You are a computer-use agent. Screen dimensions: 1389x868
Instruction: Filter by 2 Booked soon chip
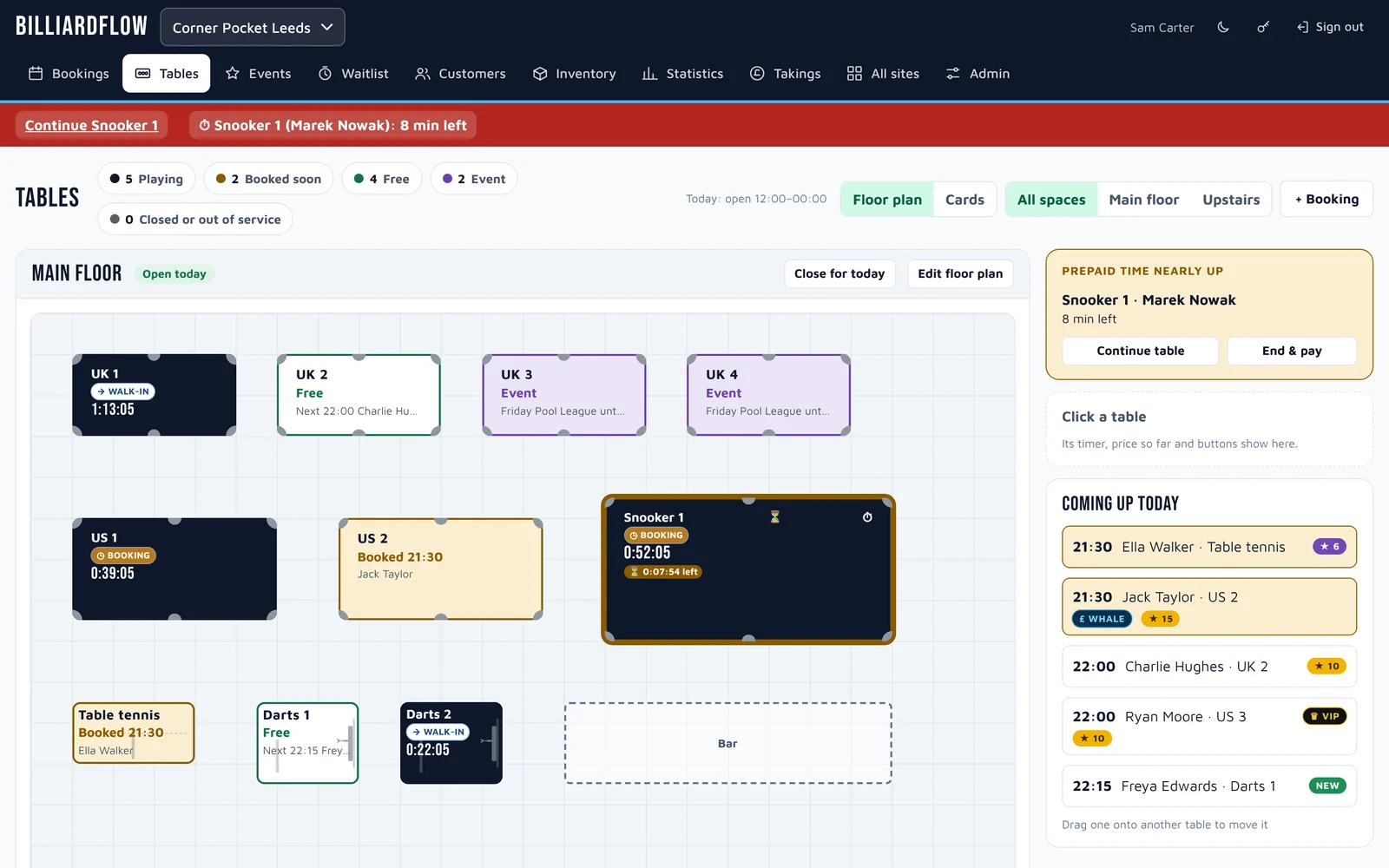click(268, 179)
